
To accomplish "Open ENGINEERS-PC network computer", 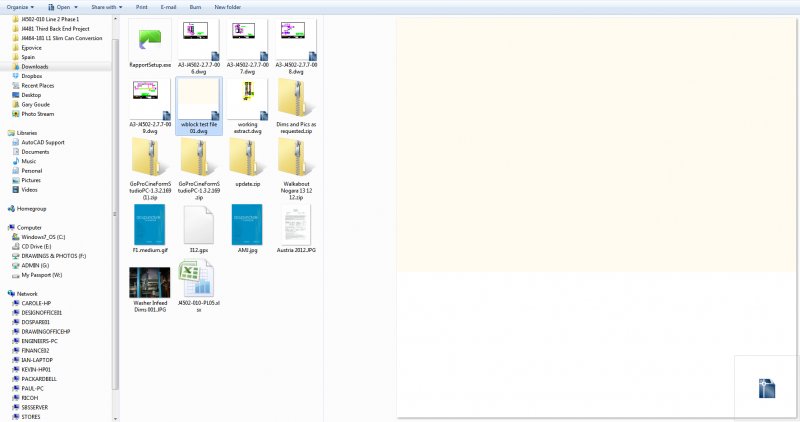I will pyautogui.click(x=39, y=341).
